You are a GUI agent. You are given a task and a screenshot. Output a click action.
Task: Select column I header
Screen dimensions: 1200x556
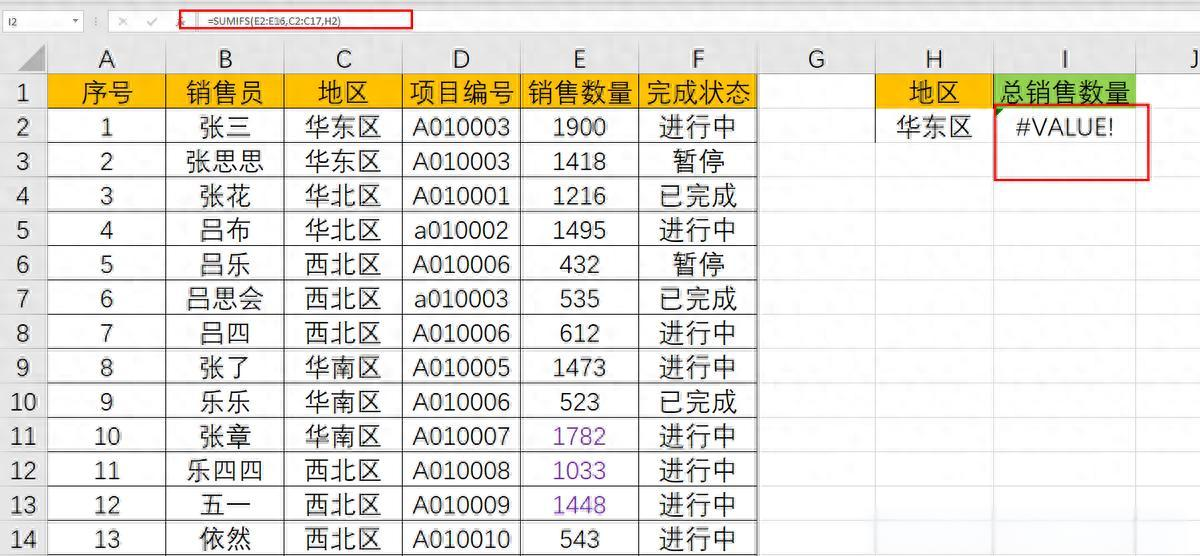coord(1065,59)
